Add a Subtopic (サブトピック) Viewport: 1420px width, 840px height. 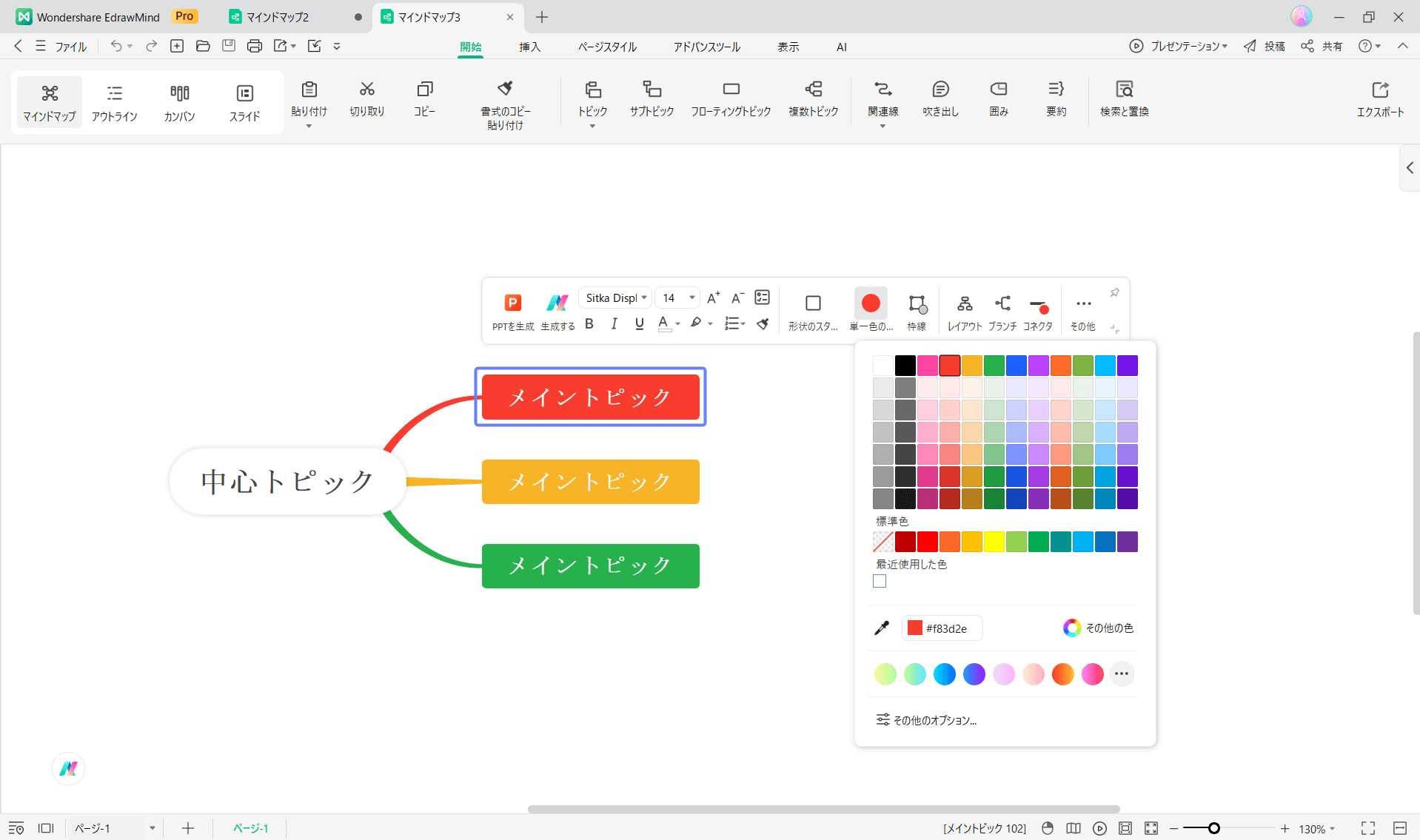[652, 99]
